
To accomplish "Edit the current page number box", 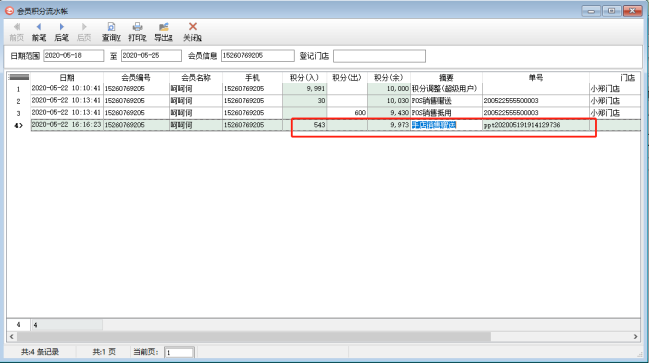I will 179,352.
